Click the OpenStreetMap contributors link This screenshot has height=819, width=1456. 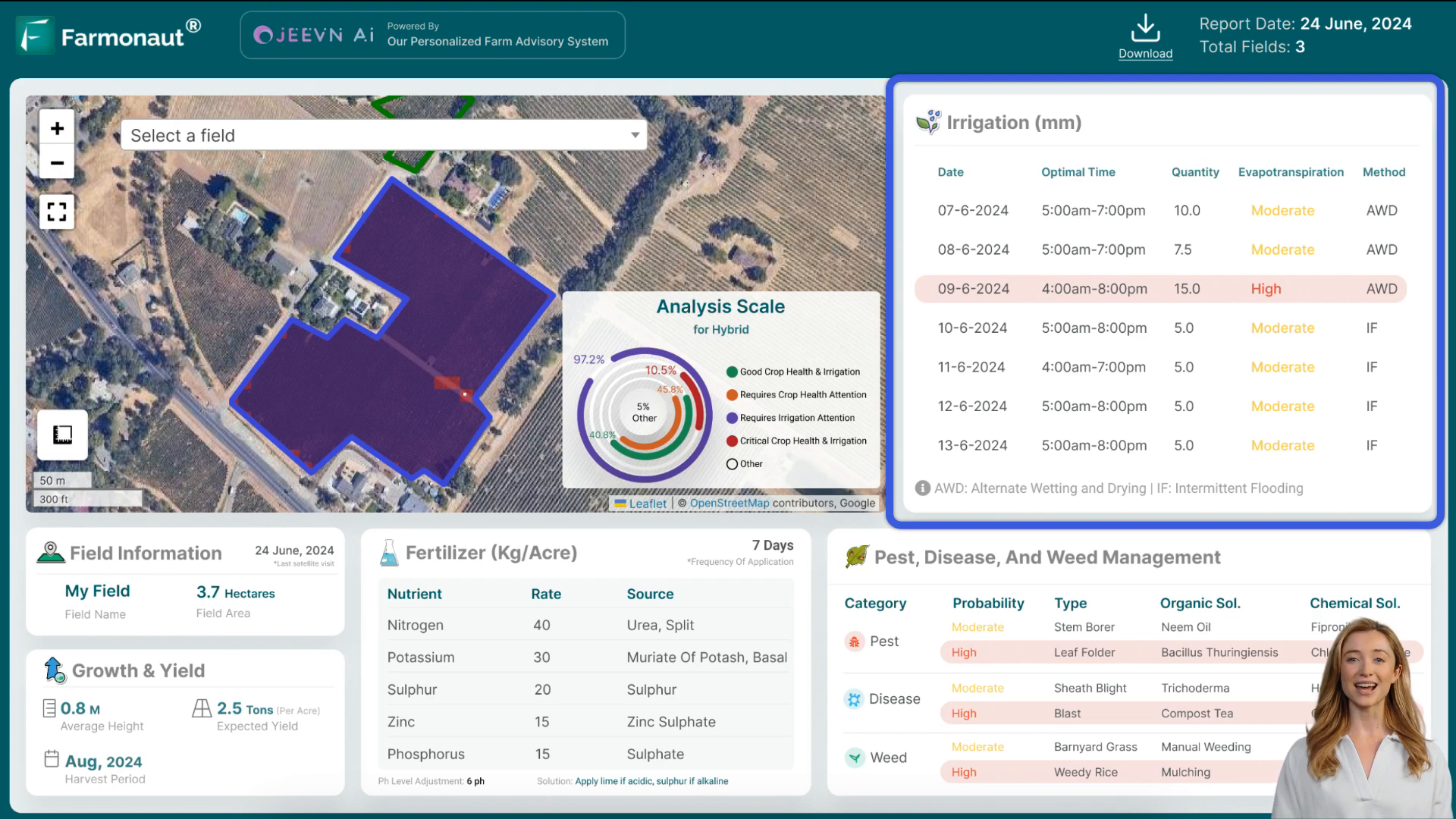coord(729,503)
